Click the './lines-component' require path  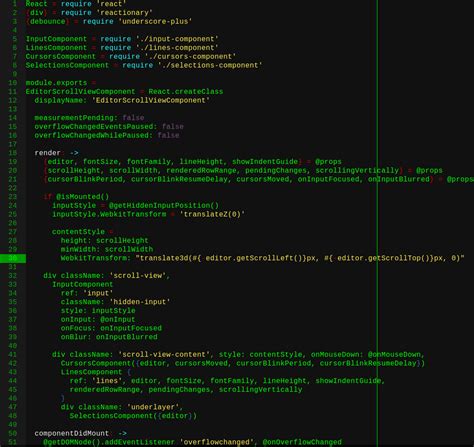click(x=177, y=48)
